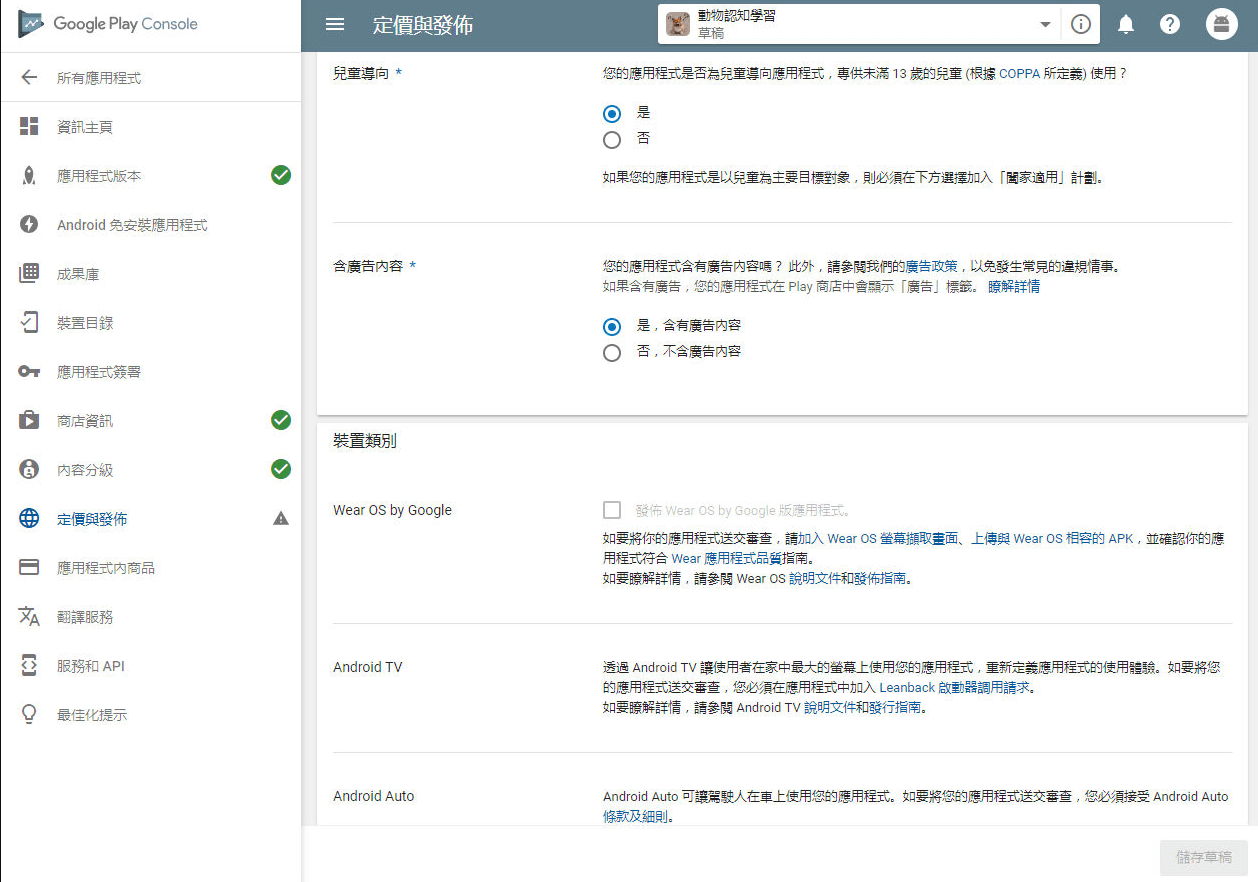Click the rocket icon for 應用程式版本
Screen dimensions: 1258x882
coord(29,176)
